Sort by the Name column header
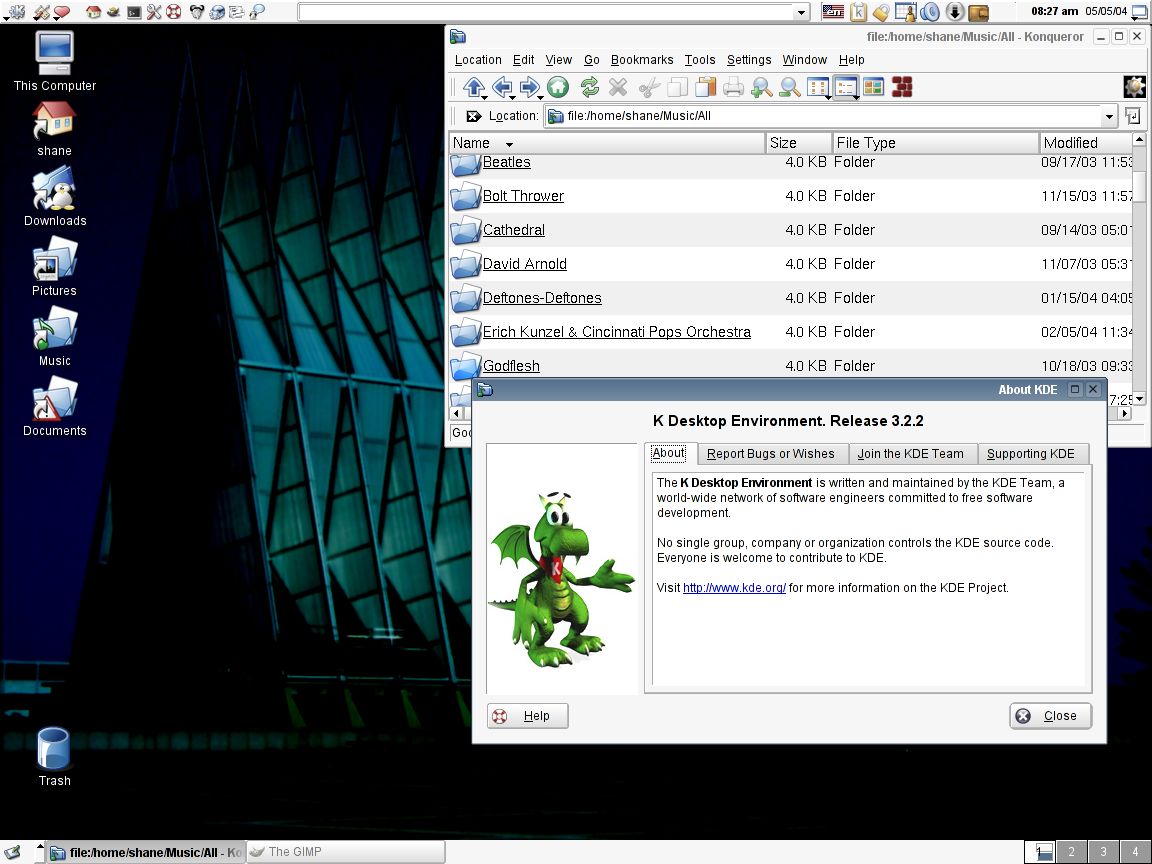The width and height of the screenshot is (1152, 864). tap(607, 143)
